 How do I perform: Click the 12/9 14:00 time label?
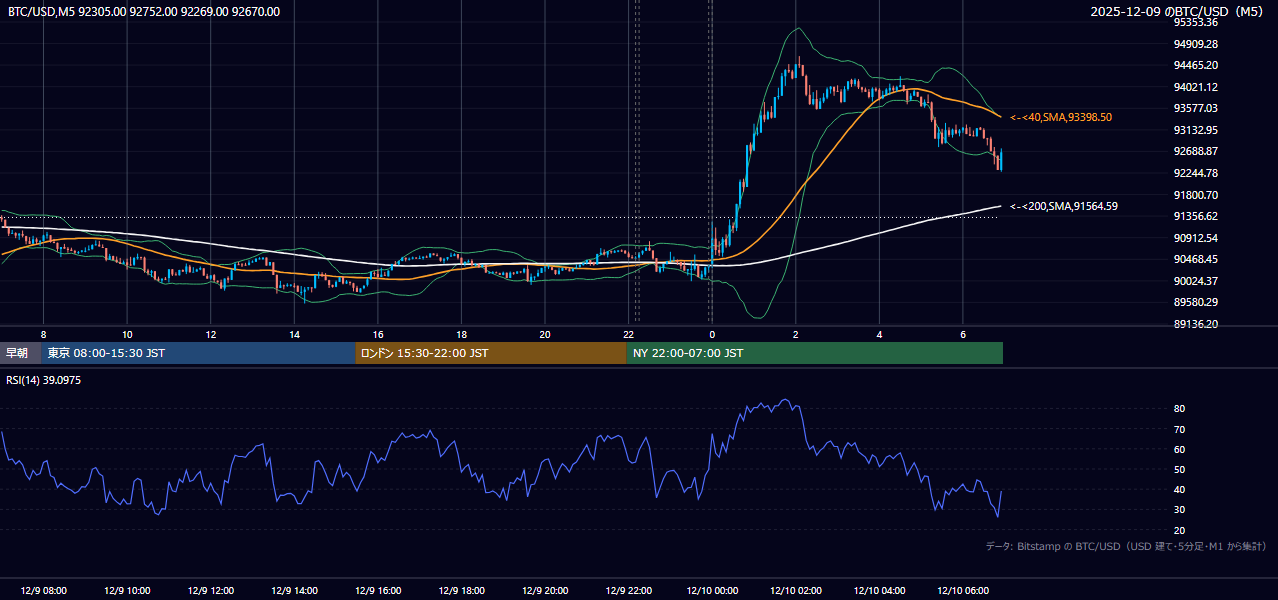(294, 591)
